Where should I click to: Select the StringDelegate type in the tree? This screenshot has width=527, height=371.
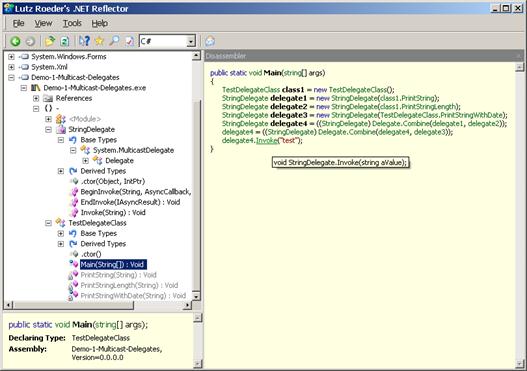pyautogui.click(x=91, y=129)
